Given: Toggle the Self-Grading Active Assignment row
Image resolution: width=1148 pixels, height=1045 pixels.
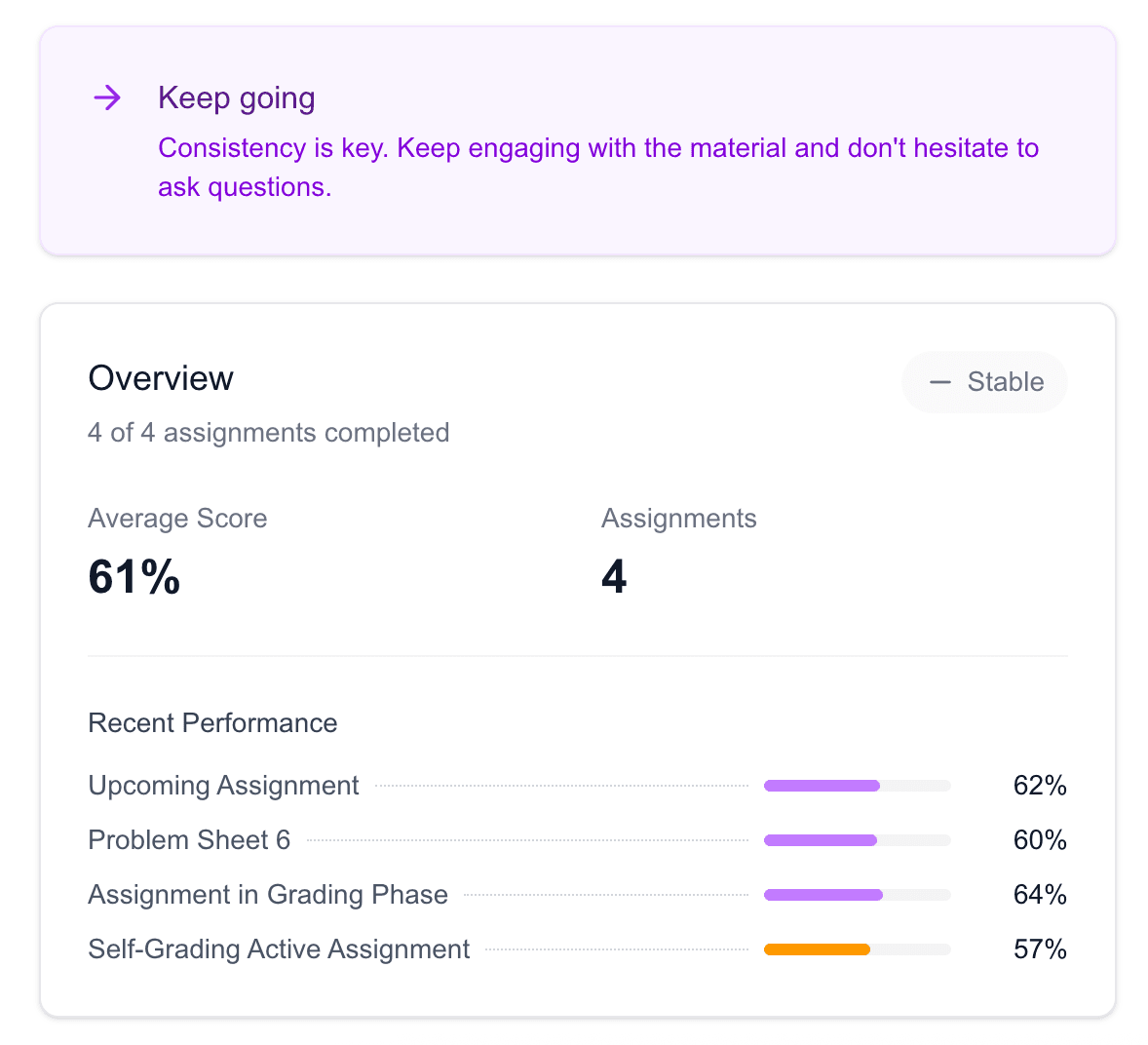Looking at the screenshot, I should click(x=279, y=948).
